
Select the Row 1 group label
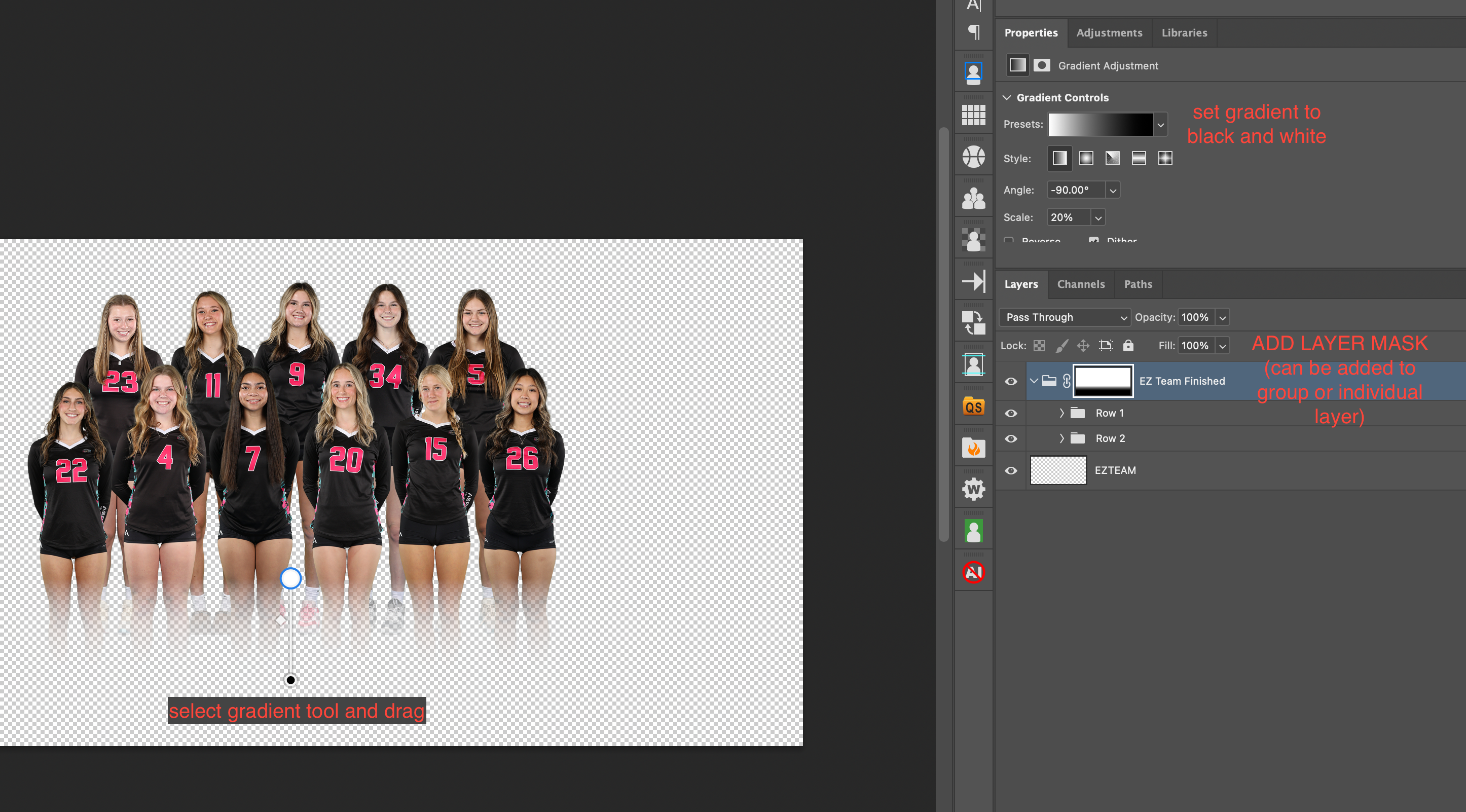[x=1109, y=413]
